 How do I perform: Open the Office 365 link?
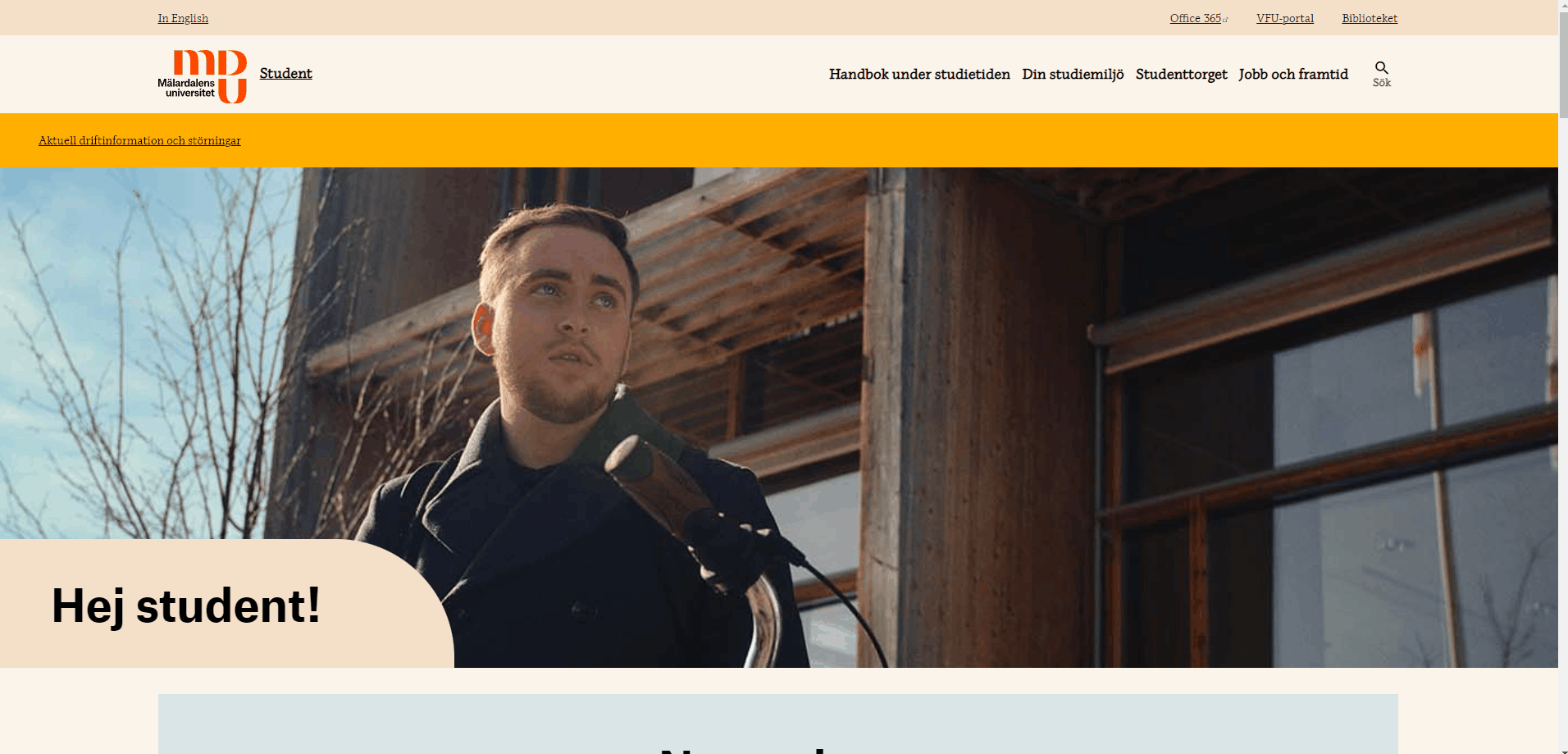[1196, 18]
